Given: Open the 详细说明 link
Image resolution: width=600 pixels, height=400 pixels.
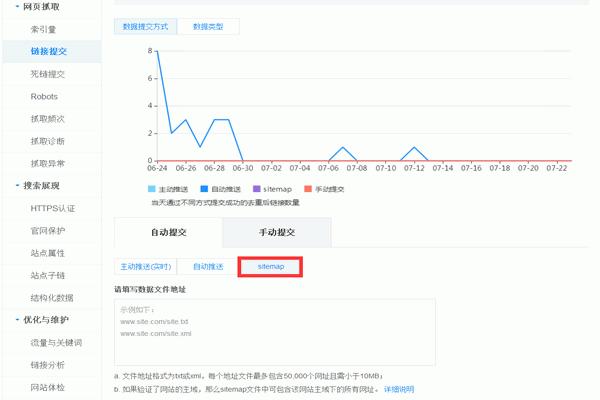Looking at the screenshot, I should pyautogui.click(x=399, y=389).
